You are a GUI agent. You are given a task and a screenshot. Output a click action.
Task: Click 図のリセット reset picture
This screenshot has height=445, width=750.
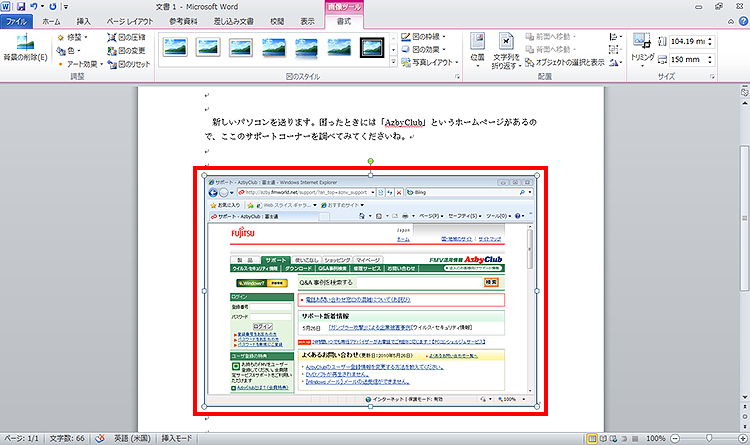click(x=128, y=64)
